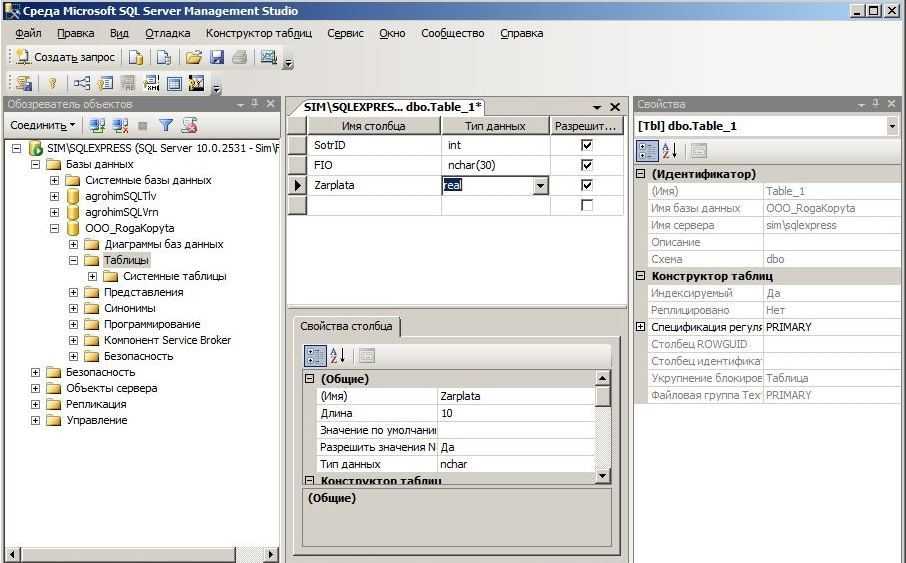Select the Безопасность folder under OOO_RogaKopyta
Image resolution: width=906 pixels, height=563 pixels.
click(139, 356)
